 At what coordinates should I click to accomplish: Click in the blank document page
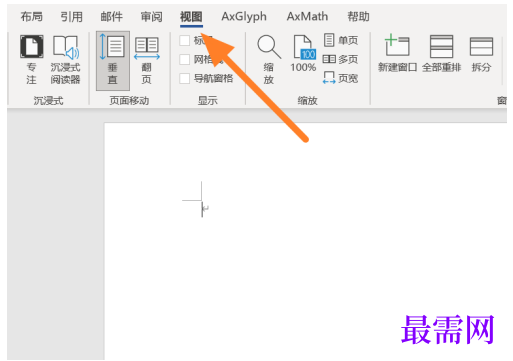[x=305, y=241]
